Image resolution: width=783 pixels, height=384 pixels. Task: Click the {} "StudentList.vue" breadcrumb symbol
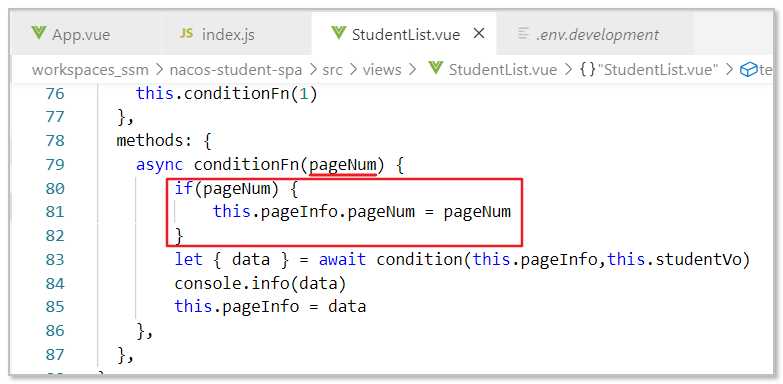click(649, 70)
